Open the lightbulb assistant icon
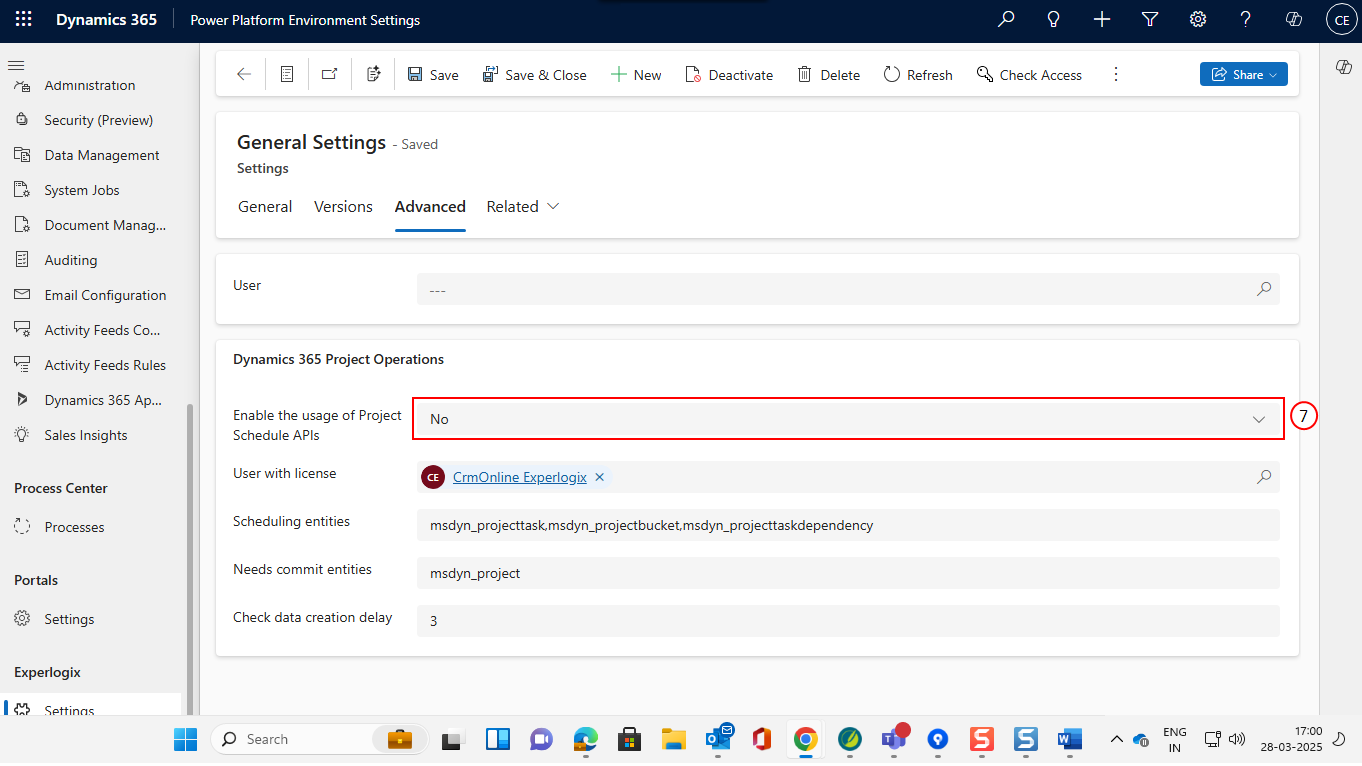This screenshot has height=766, width=1362. 1054,20
